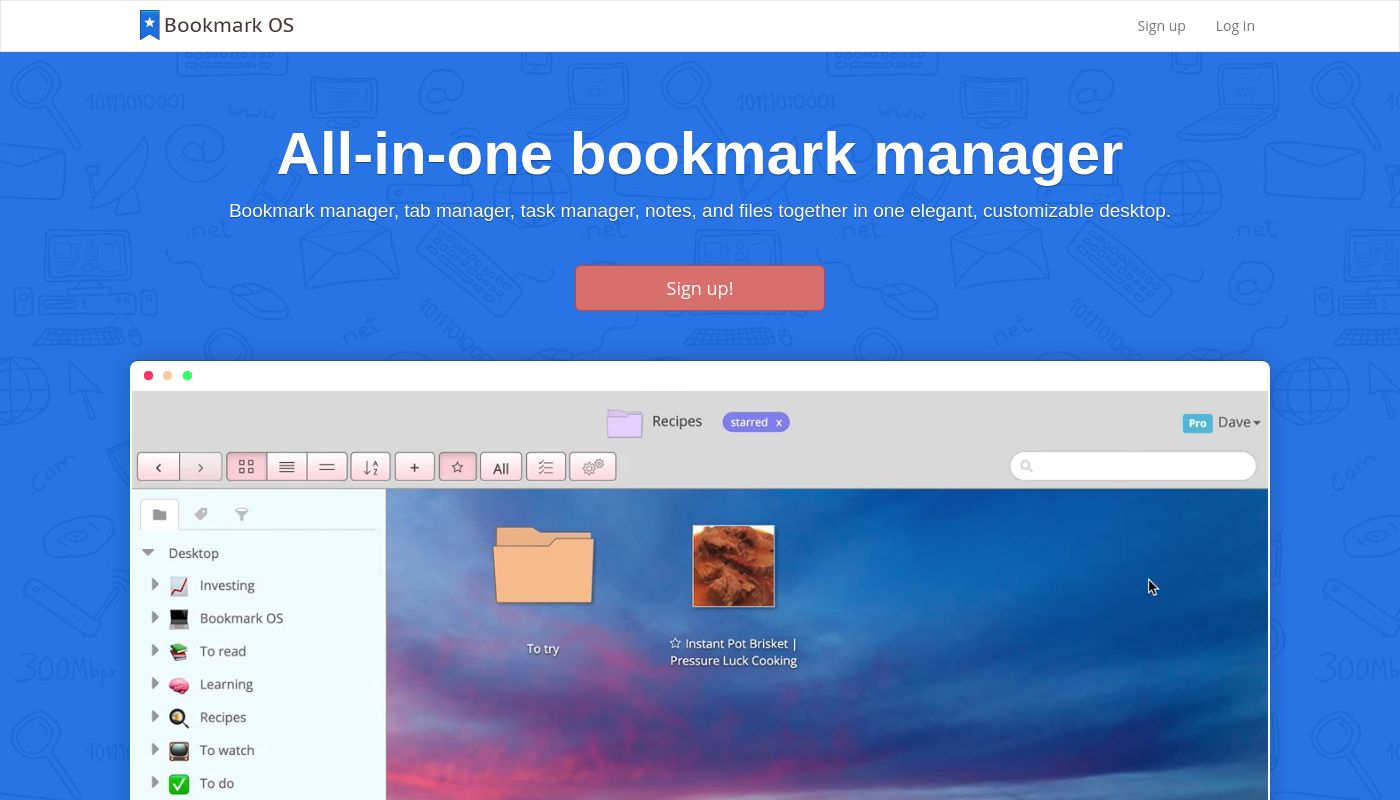Open the A-Z sort options
Viewport: 1400px width, 800px height.
pyautogui.click(x=370, y=467)
